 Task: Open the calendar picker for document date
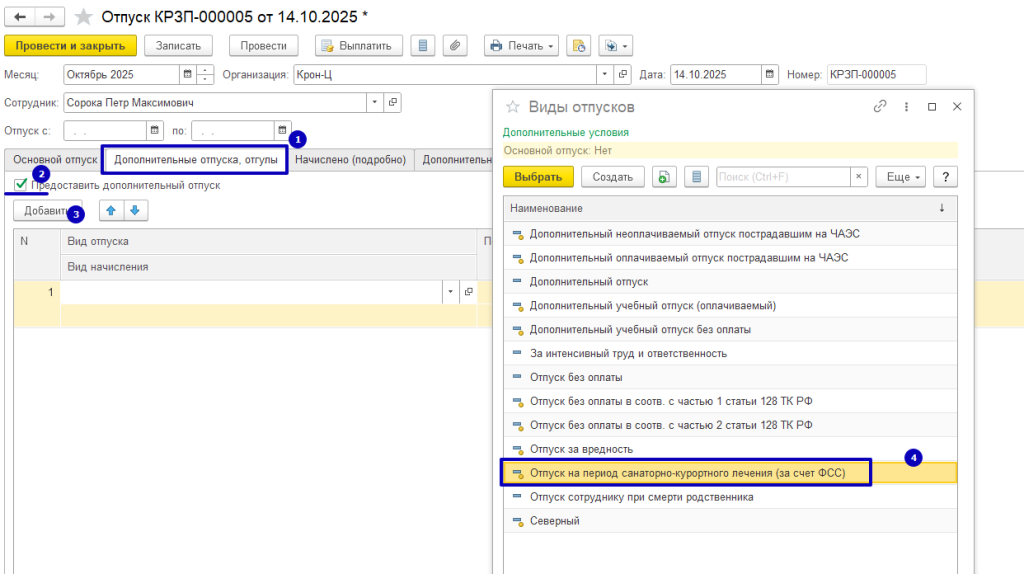(769, 75)
